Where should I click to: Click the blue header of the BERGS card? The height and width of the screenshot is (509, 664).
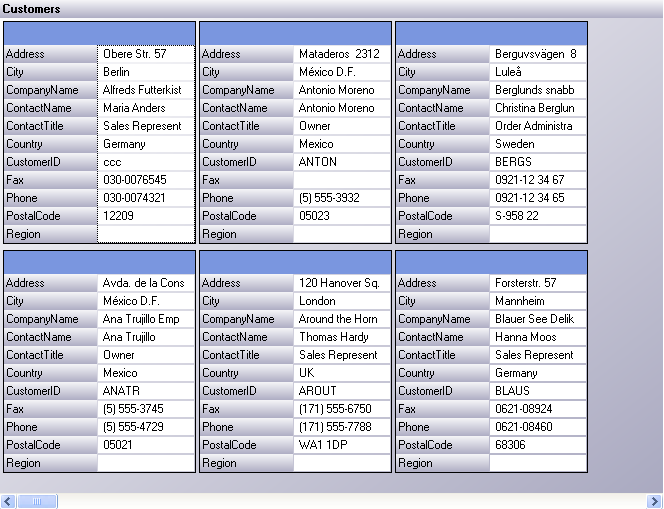point(491,33)
